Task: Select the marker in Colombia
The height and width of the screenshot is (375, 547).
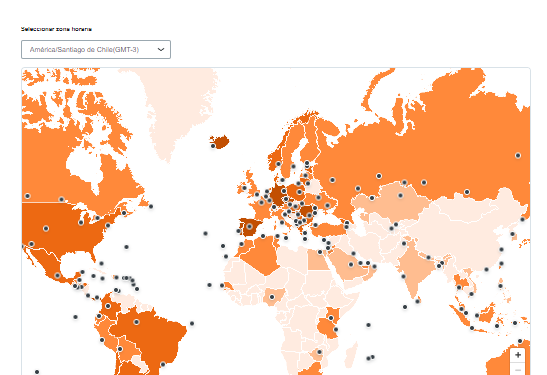Action: [108, 306]
